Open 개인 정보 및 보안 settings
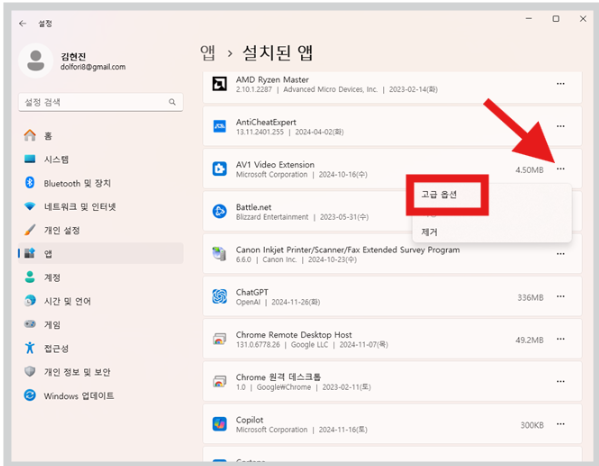 100,372
